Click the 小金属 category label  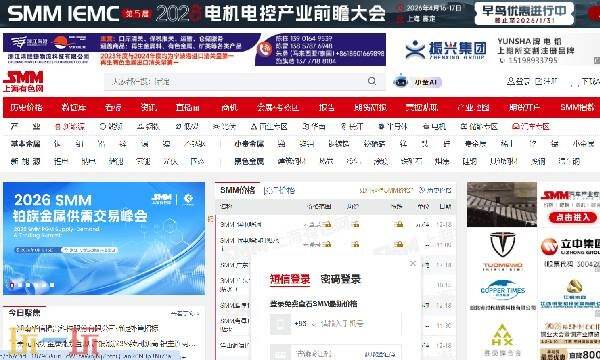point(249,144)
